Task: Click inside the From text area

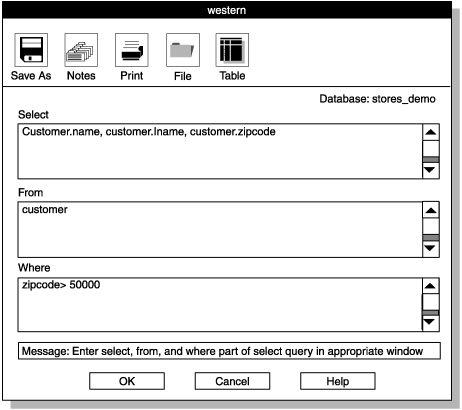Action: point(220,229)
